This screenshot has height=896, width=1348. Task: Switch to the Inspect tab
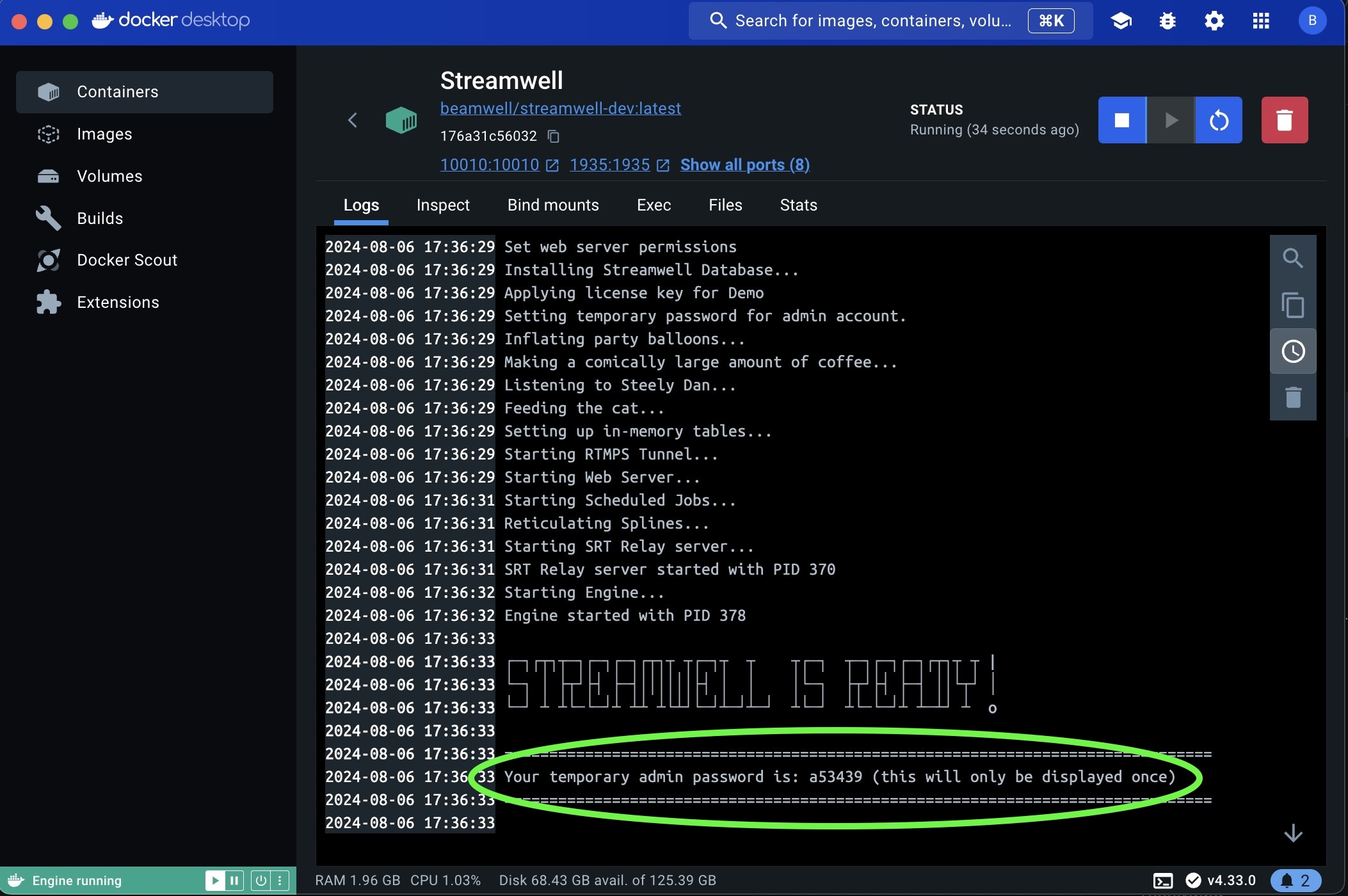click(442, 205)
